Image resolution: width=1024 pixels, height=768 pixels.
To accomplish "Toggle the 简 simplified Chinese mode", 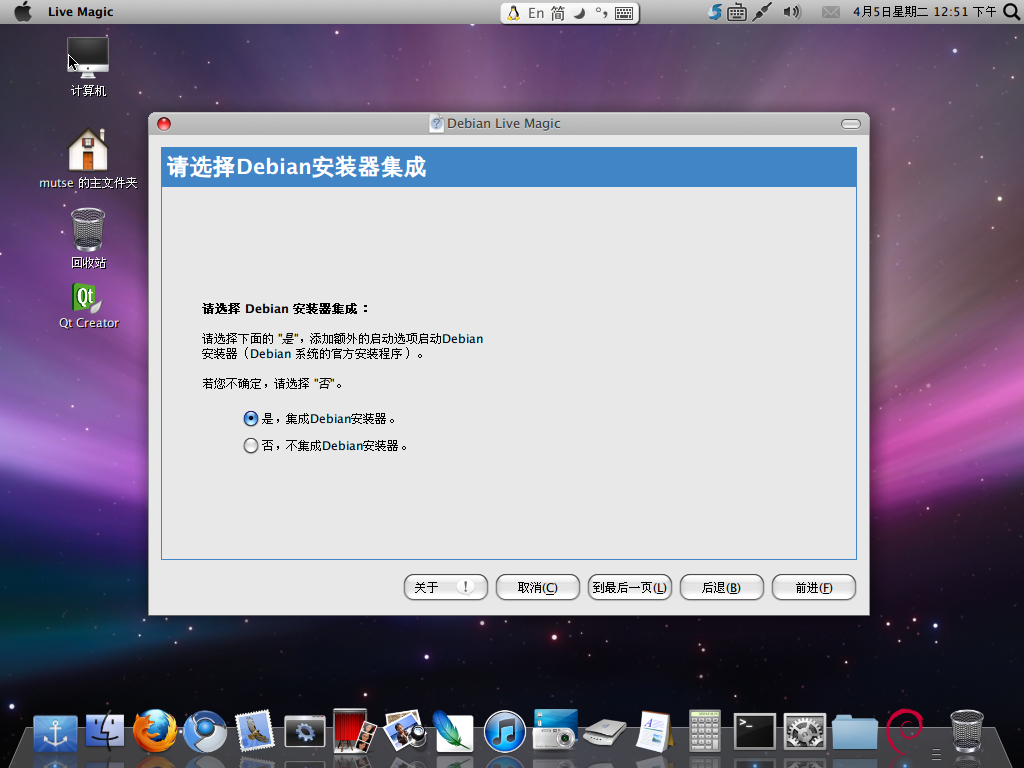I will pos(558,12).
